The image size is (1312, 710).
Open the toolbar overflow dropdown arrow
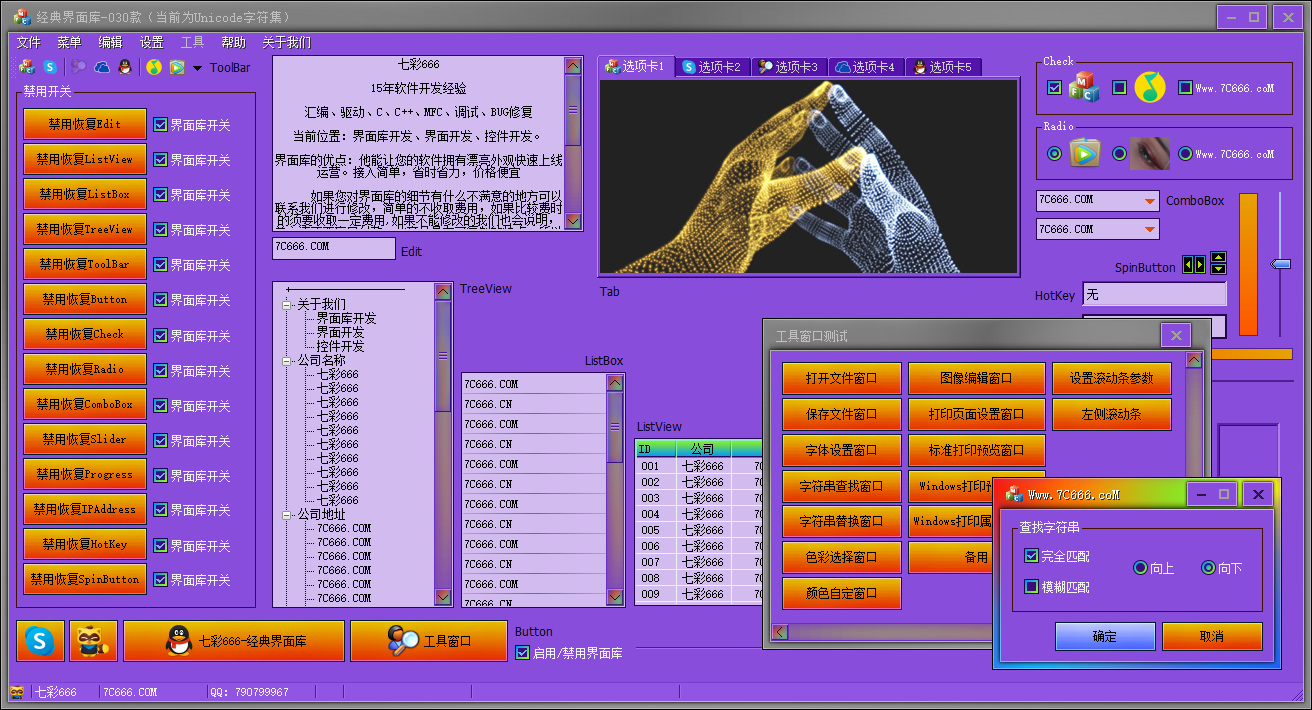[197, 68]
